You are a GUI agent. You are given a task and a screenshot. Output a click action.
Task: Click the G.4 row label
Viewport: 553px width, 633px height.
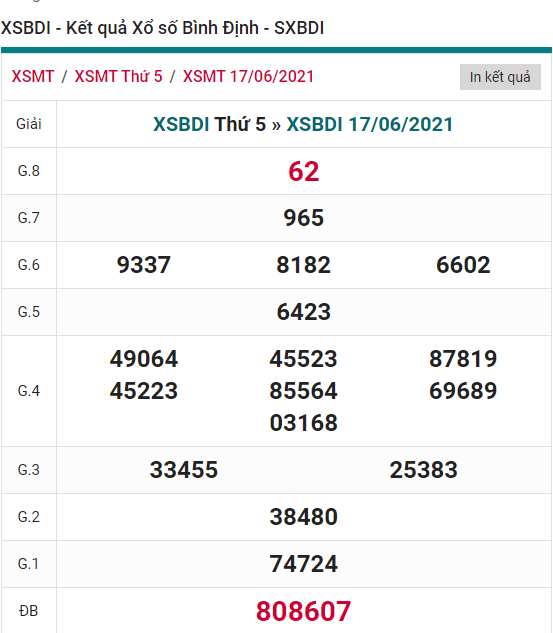point(29,391)
